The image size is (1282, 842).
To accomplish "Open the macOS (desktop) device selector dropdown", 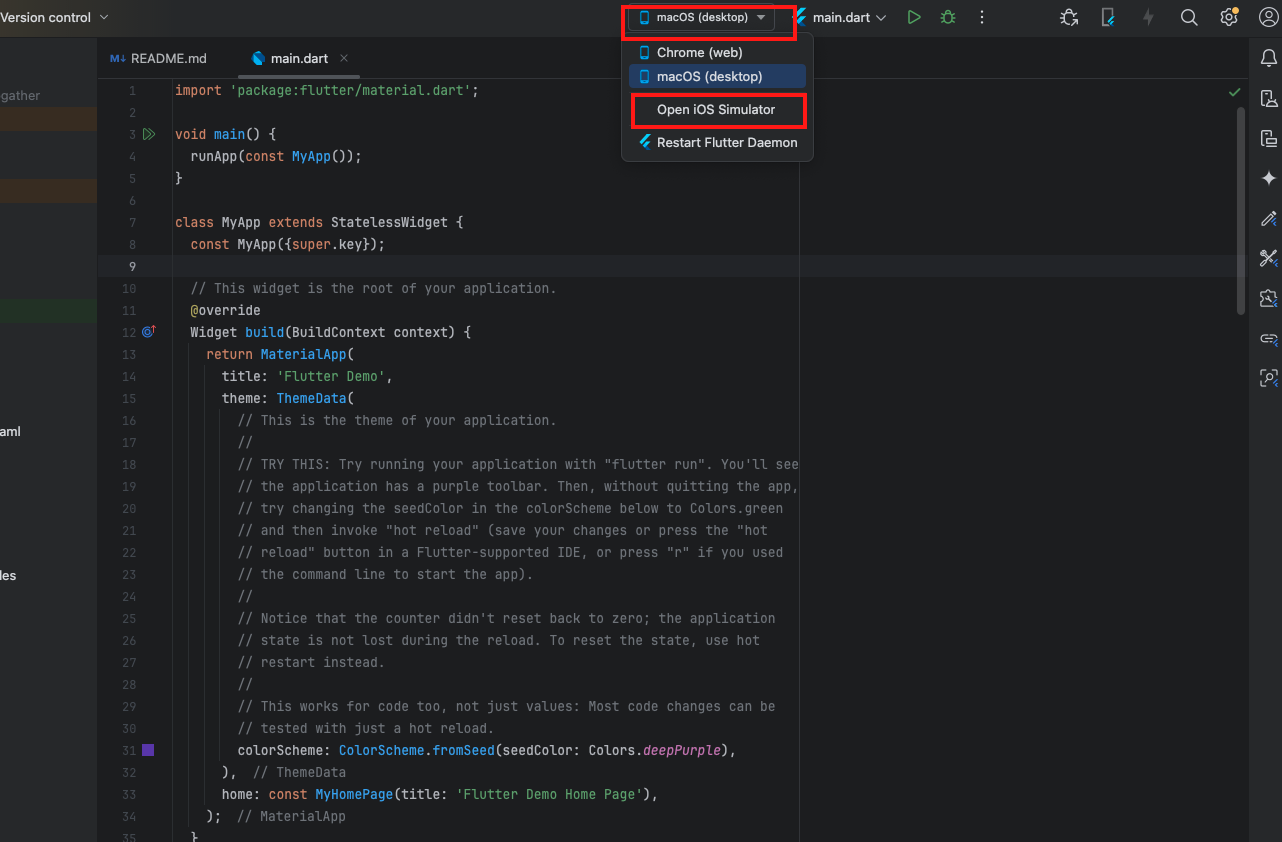I will (704, 17).
